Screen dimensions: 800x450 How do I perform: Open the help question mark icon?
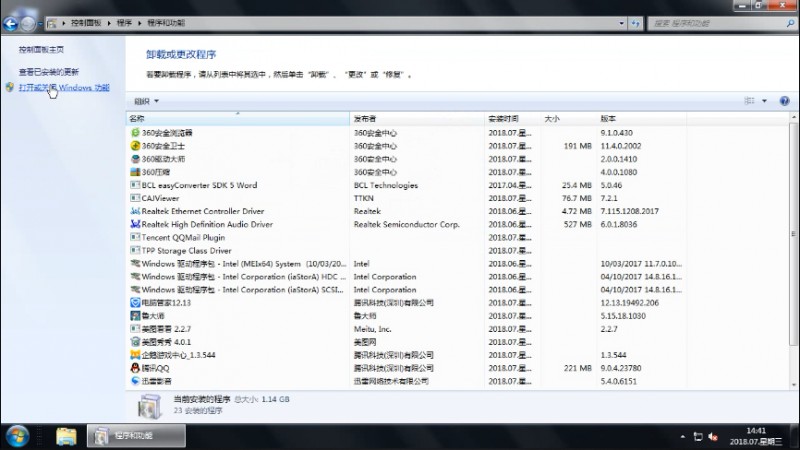pyautogui.click(x=784, y=101)
